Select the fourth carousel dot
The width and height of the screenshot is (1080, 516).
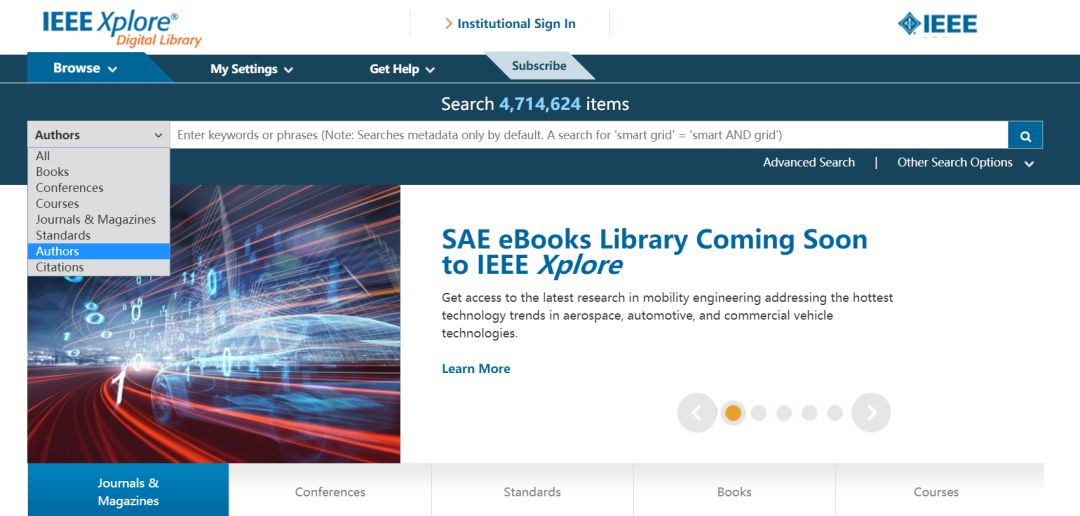pos(809,413)
